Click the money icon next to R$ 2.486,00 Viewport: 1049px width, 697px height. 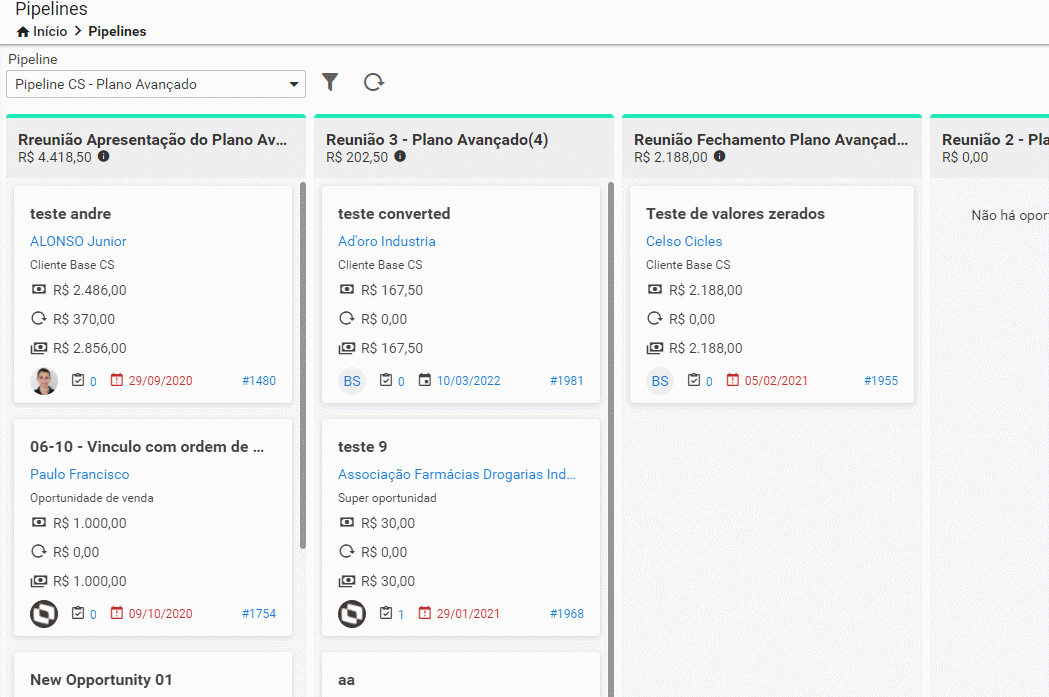pos(39,289)
